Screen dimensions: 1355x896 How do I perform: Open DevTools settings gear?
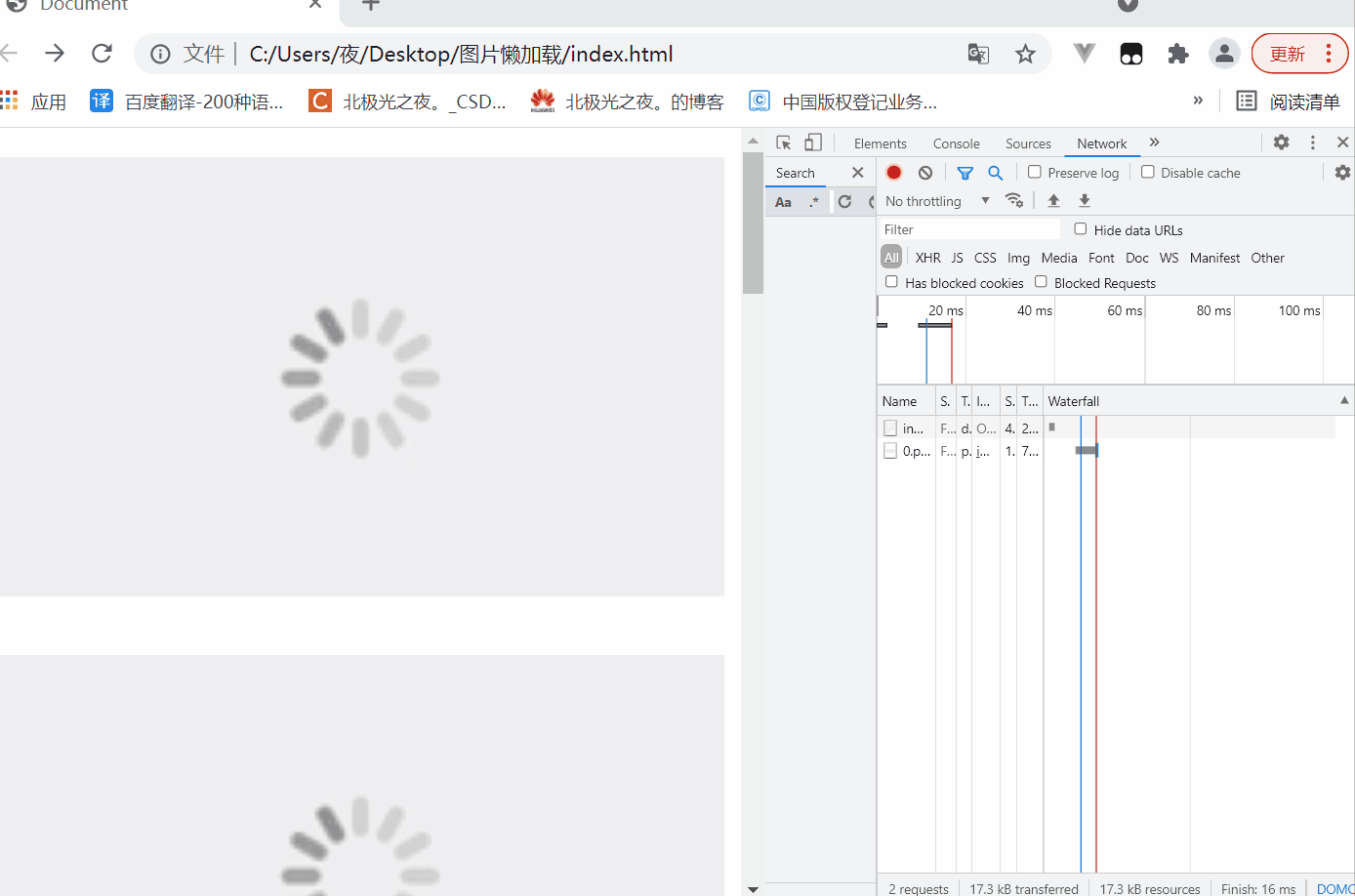click(1281, 143)
